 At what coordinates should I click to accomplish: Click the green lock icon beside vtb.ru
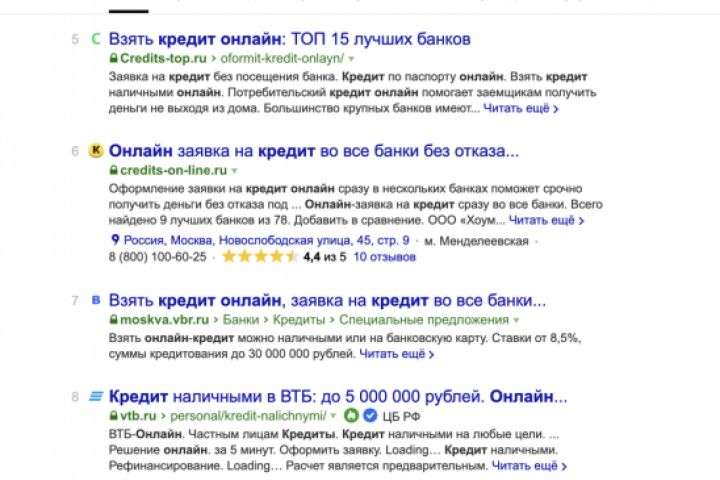pyautogui.click(x=114, y=415)
